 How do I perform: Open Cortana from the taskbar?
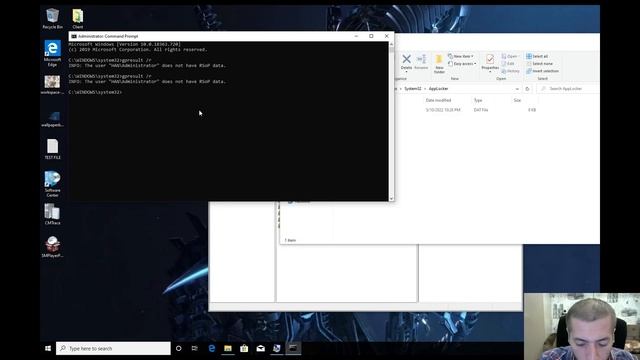click(x=178, y=348)
